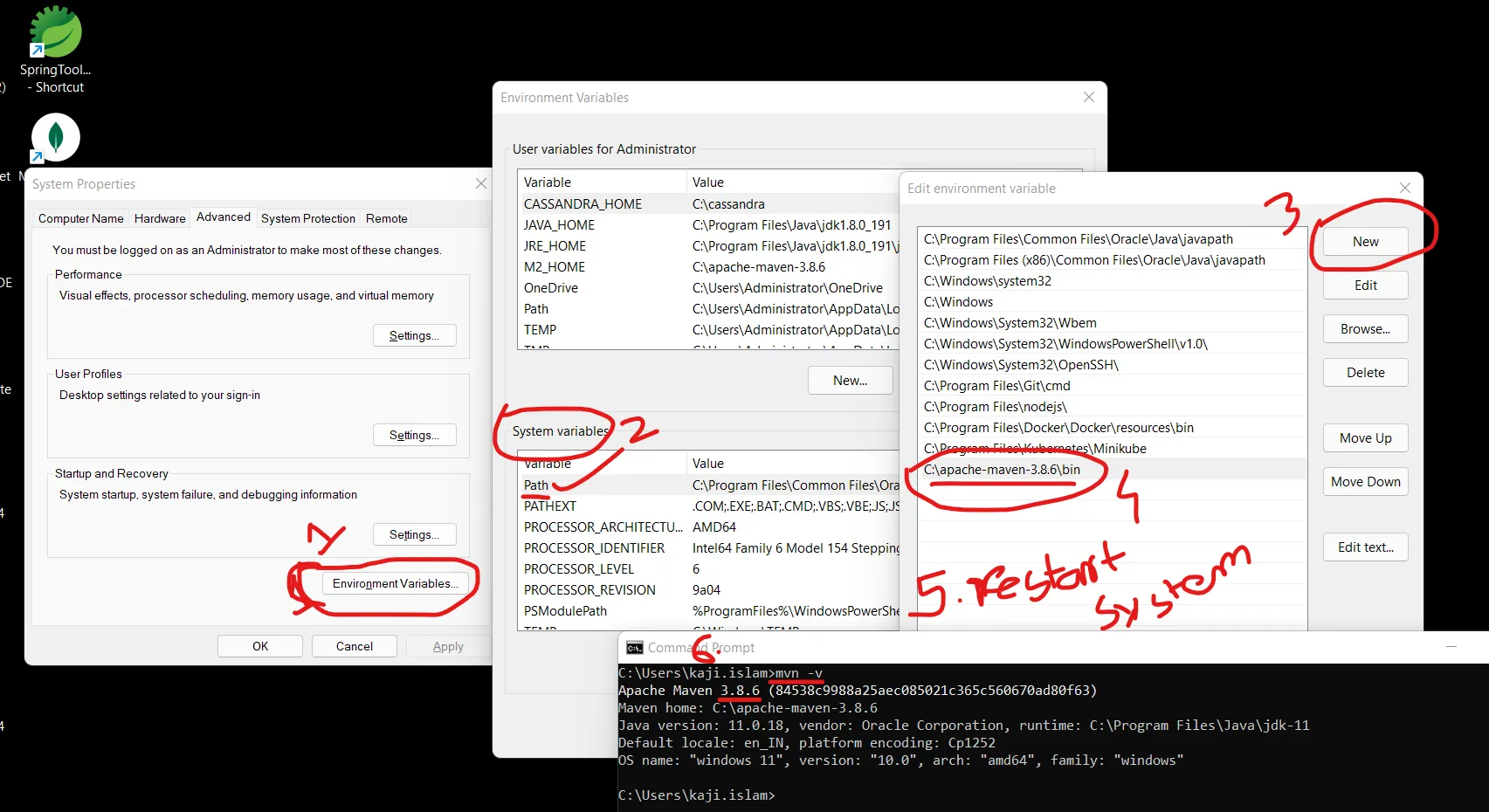Image resolution: width=1489 pixels, height=812 pixels.
Task: Select the C:\Program Files\nodejs\ entry
Action: 1113,407
